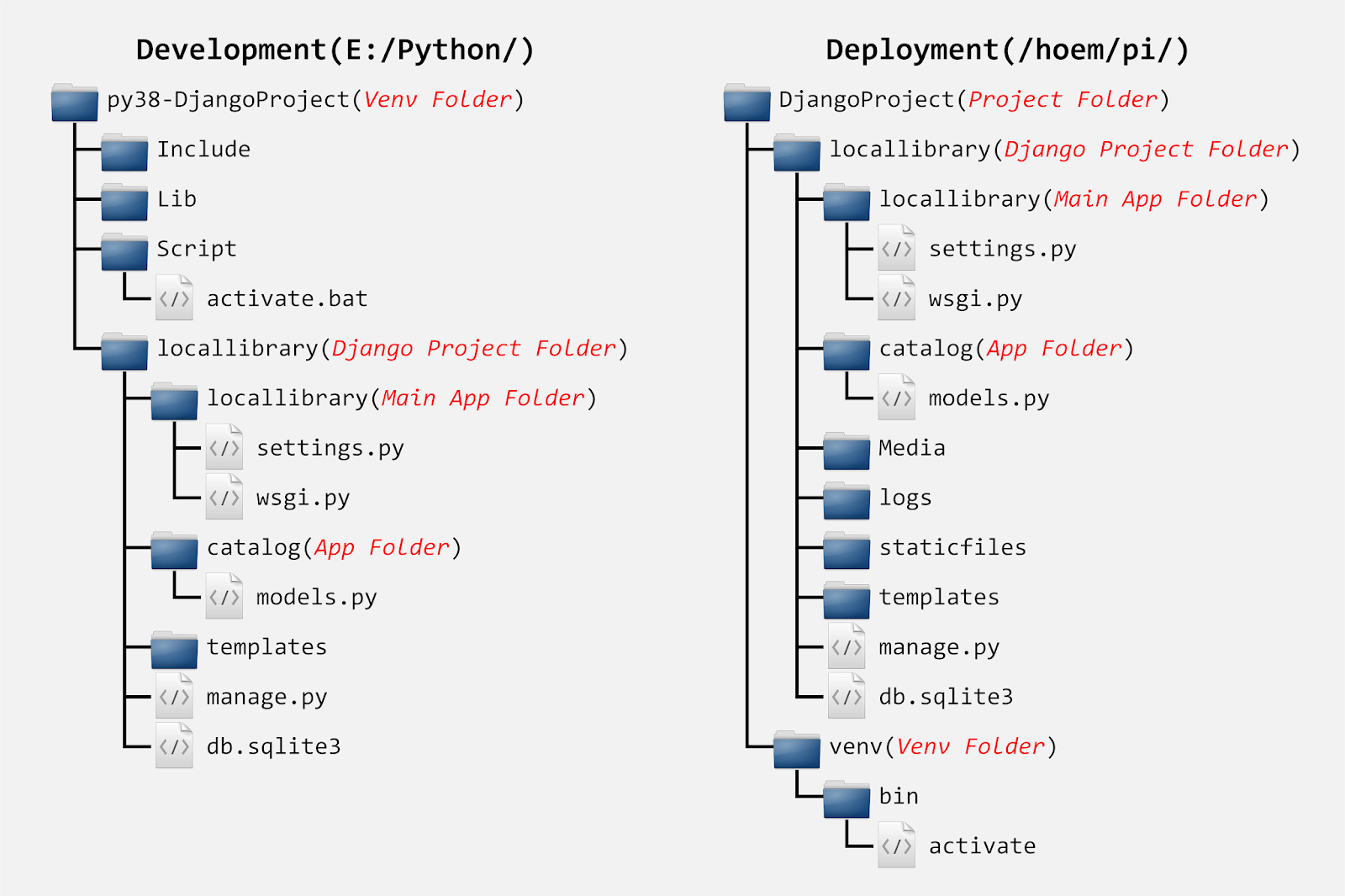The image size is (1345, 896).
Task: Click Deployment locallibrary Django Project folder icon
Action: [797, 151]
